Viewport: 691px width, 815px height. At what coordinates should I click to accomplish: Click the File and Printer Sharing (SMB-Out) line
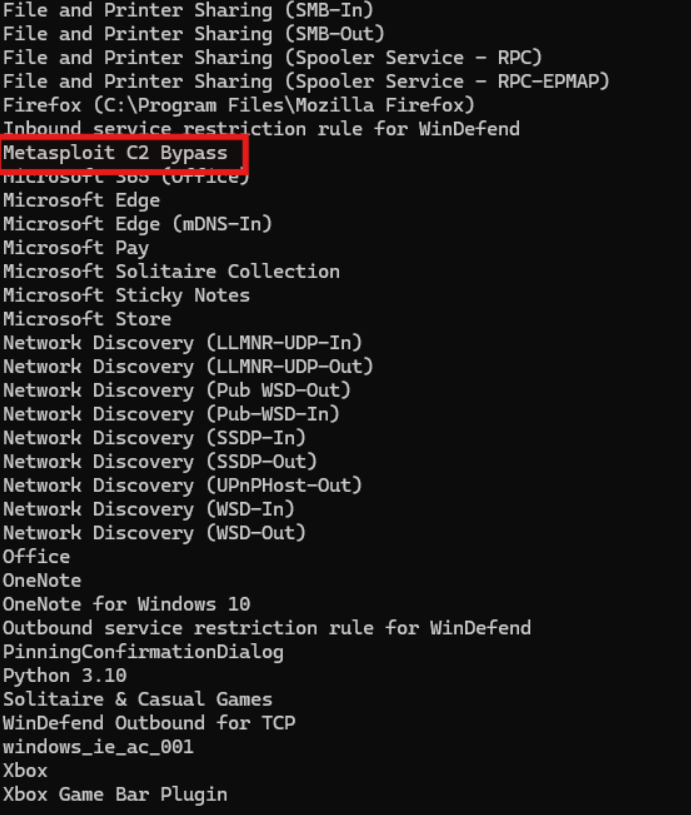pyautogui.click(x=194, y=33)
